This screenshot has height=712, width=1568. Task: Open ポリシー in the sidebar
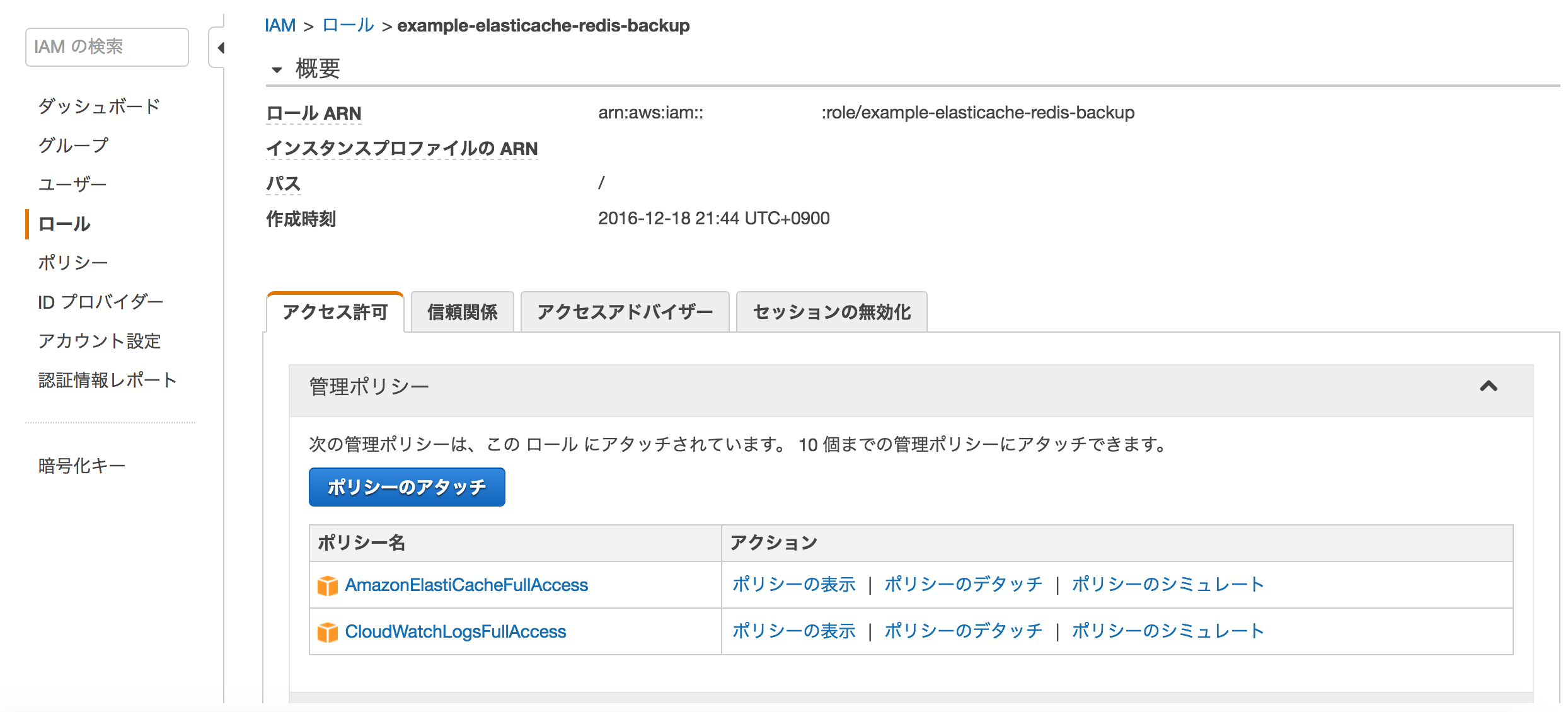pos(73,262)
